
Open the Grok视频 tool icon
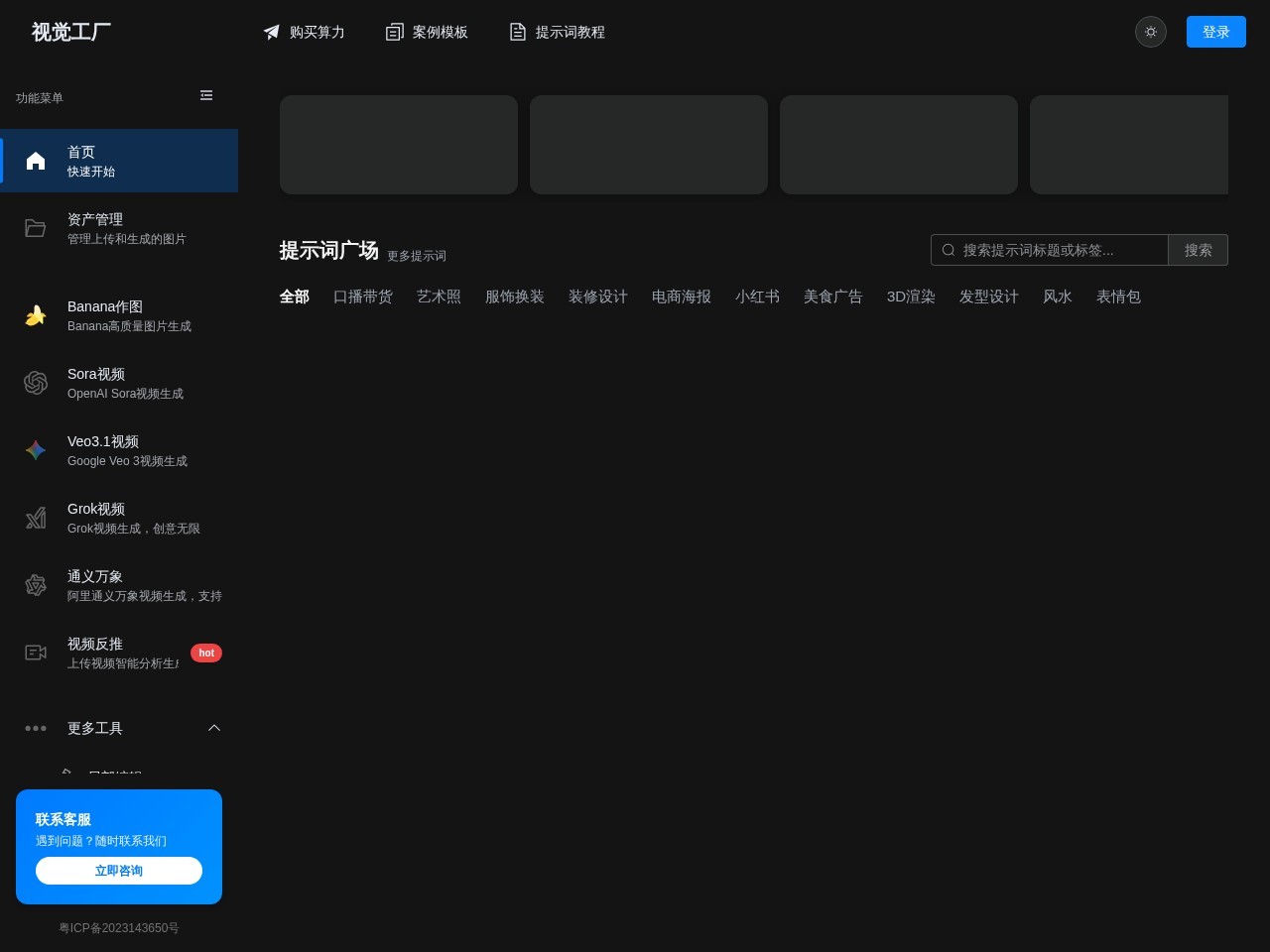tap(36, 518)
